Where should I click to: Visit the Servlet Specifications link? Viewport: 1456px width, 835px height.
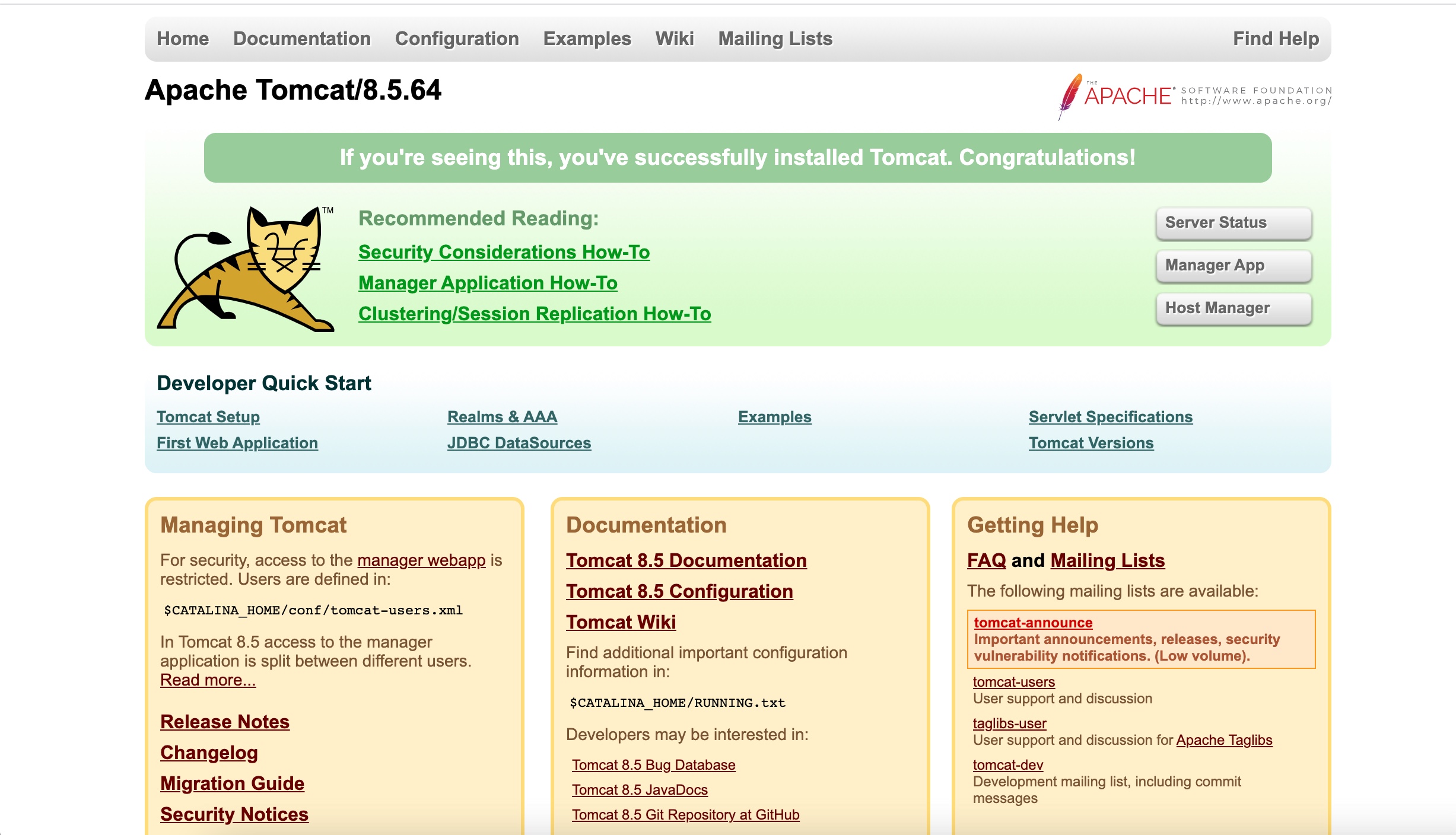1110,417
